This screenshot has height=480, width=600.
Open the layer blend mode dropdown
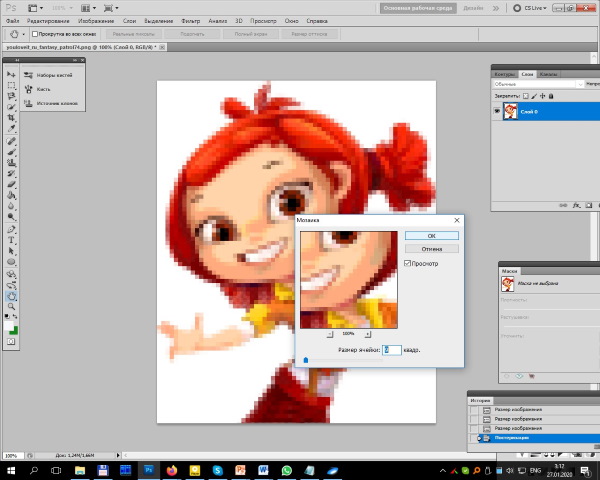click(538, 84)
